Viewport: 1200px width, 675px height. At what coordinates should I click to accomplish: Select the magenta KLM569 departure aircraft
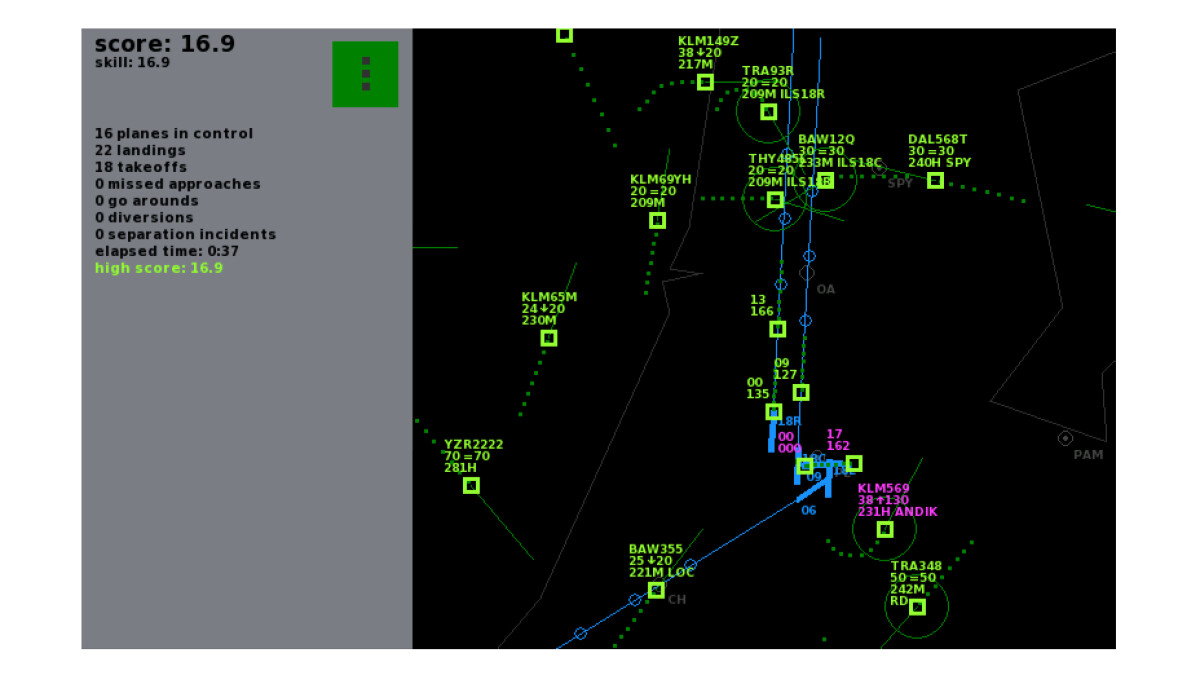885,529
